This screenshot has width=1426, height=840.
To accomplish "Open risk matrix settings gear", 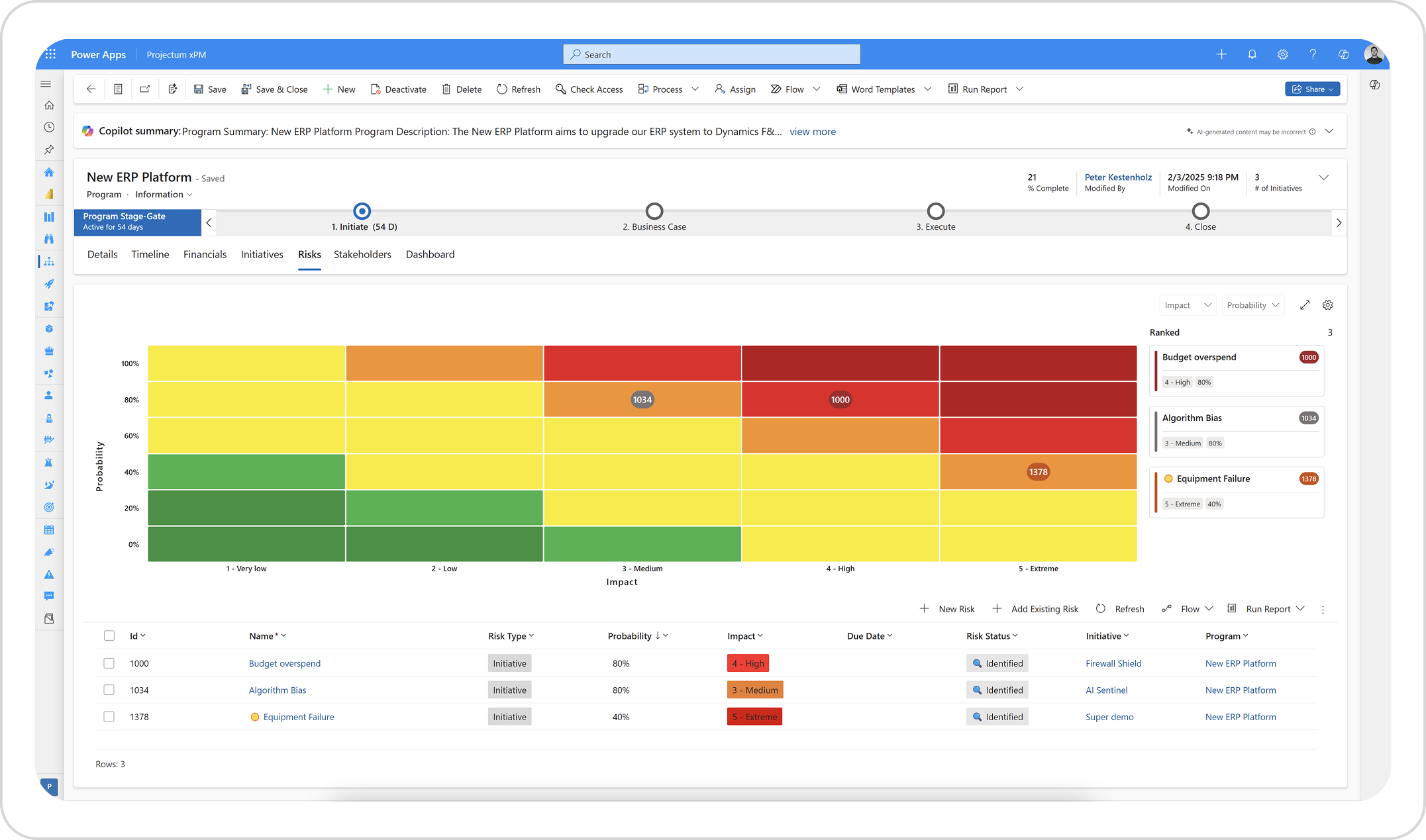I will [x=1327, y=305].
